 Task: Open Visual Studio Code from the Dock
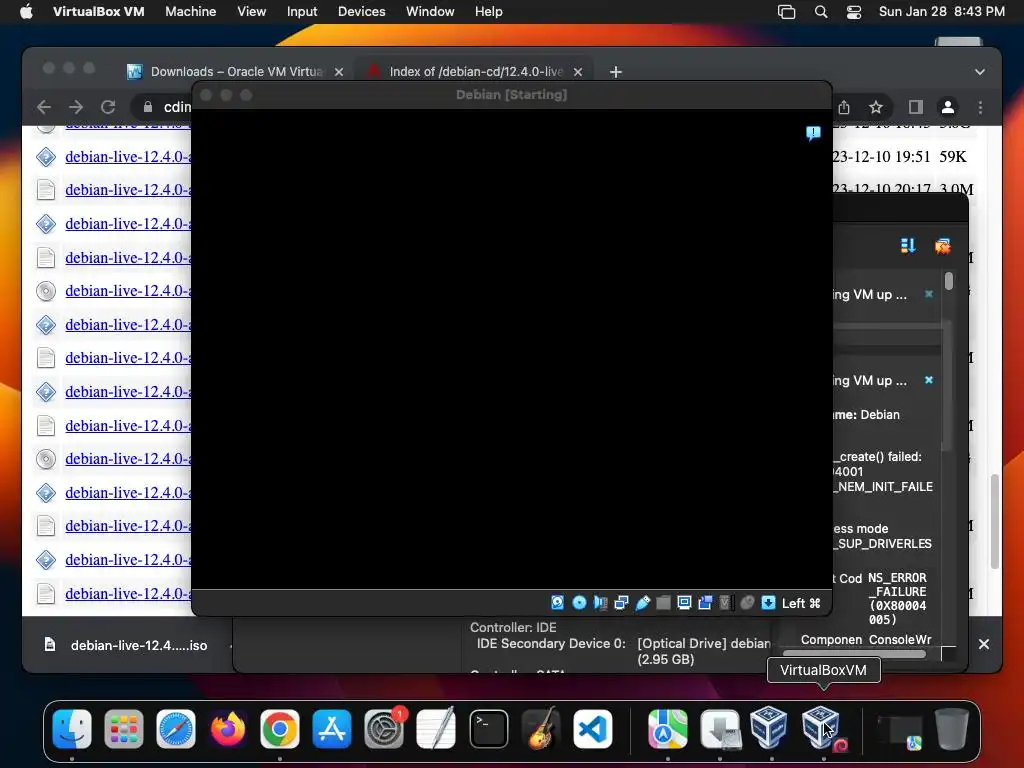pyautogui.click(x=592, y=729)
